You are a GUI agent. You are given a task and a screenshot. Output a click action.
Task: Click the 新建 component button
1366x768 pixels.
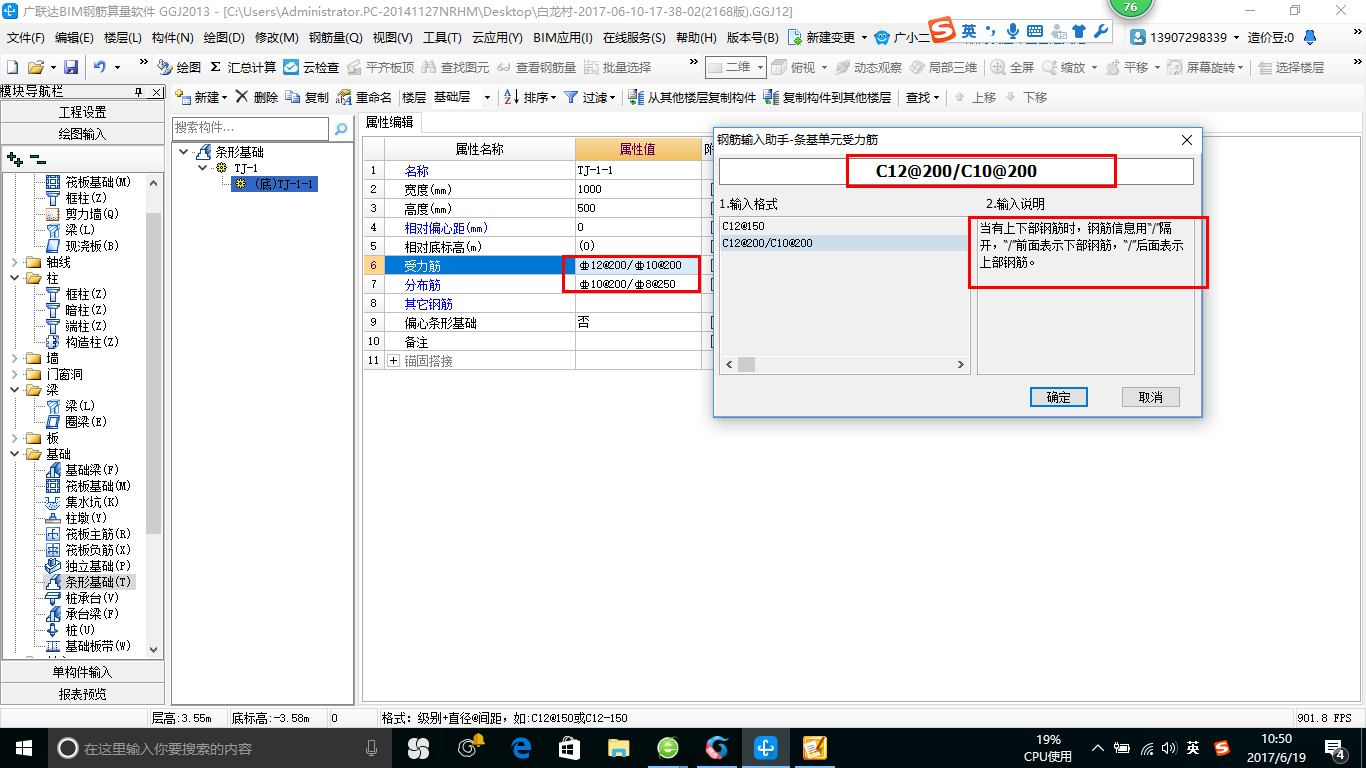pos(200,97)
